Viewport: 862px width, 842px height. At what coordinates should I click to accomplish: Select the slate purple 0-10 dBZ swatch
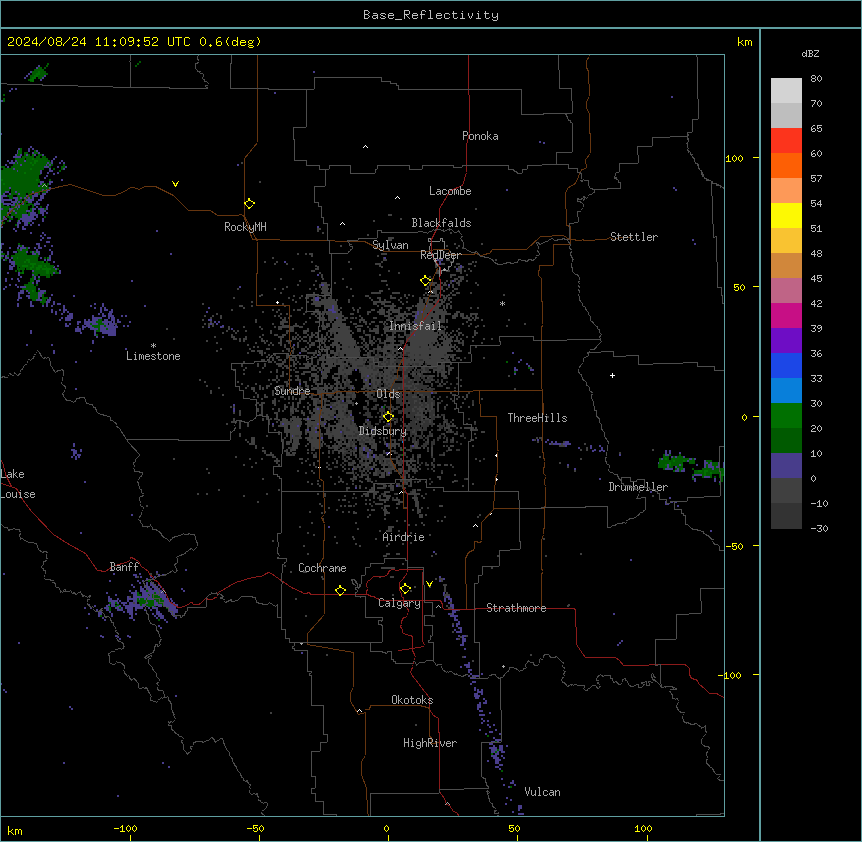786,466
